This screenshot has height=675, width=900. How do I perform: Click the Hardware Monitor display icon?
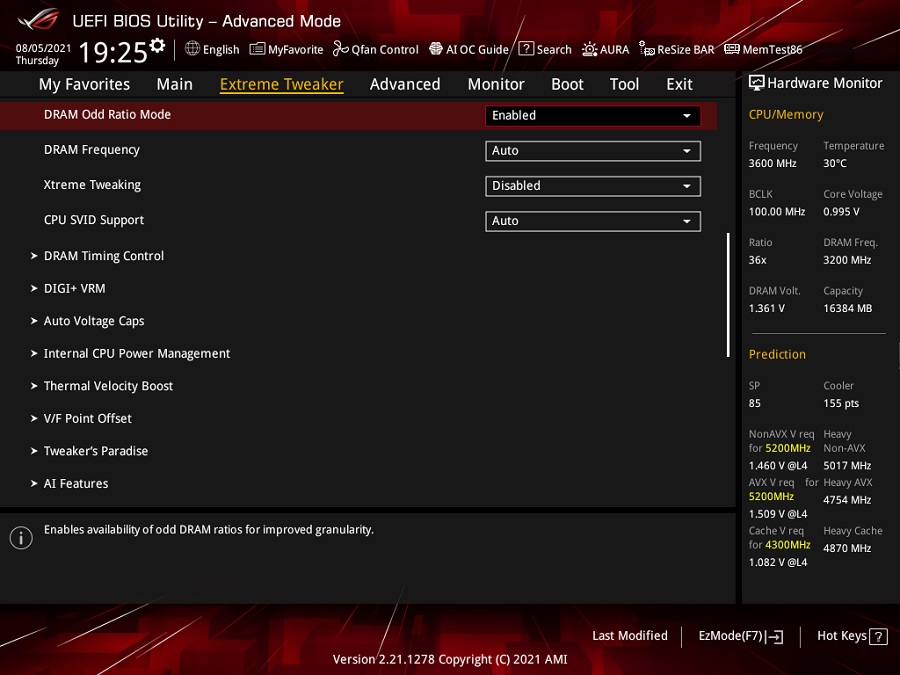(x=757, y=83)
